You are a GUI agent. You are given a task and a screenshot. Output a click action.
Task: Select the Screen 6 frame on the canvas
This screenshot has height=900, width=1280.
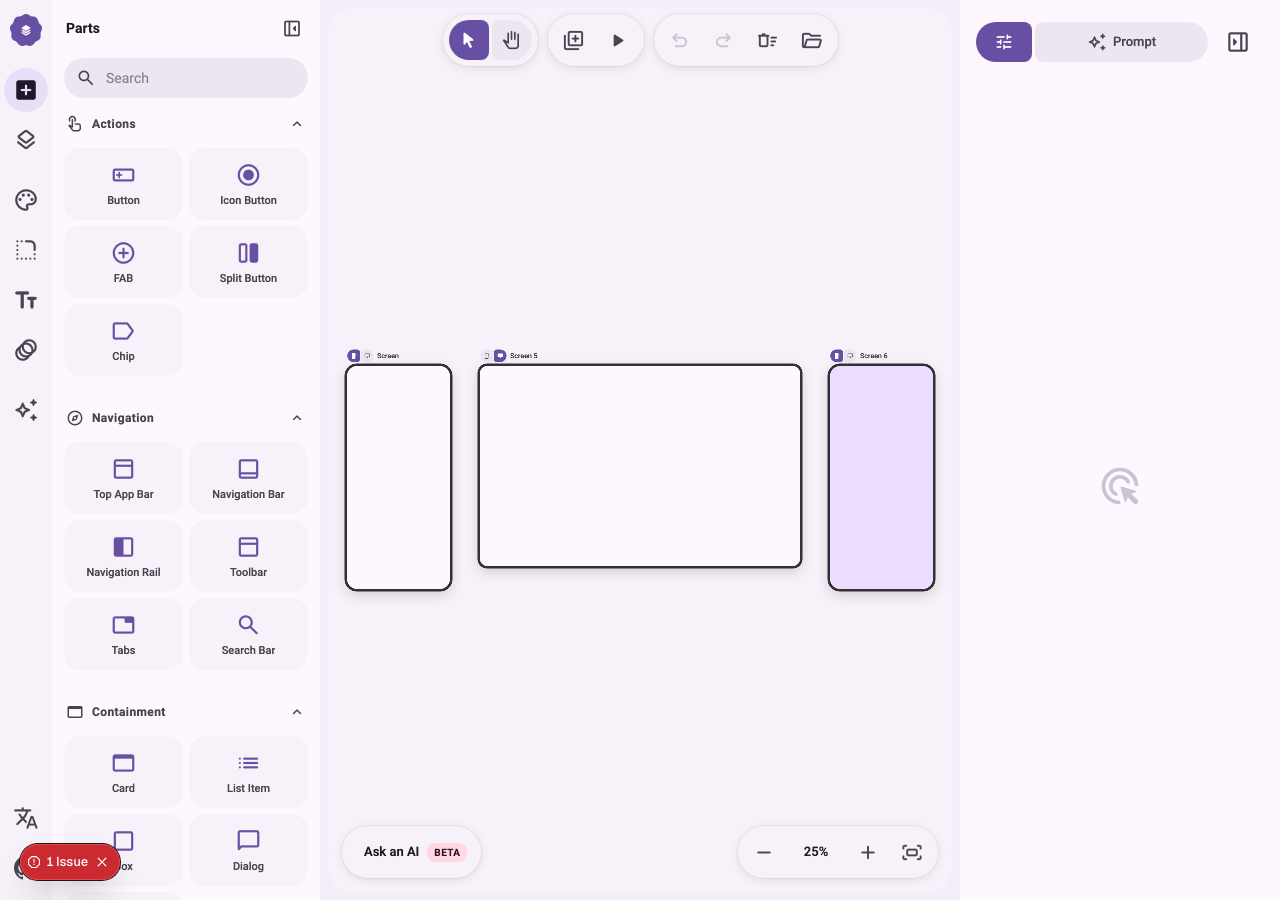coord(881,477)
